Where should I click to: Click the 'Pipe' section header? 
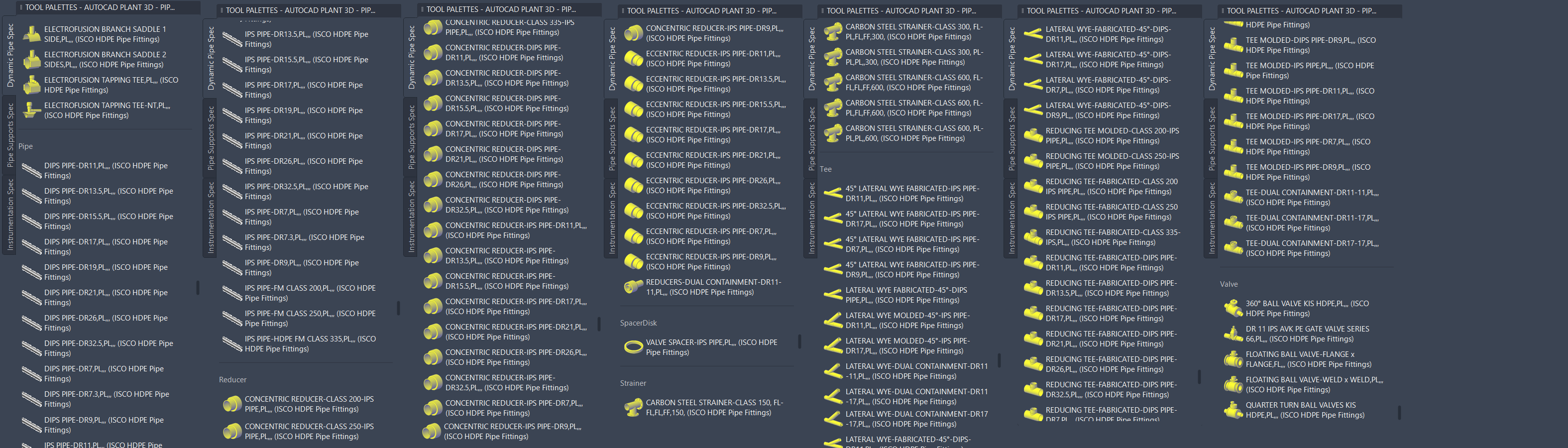(25, 146)
